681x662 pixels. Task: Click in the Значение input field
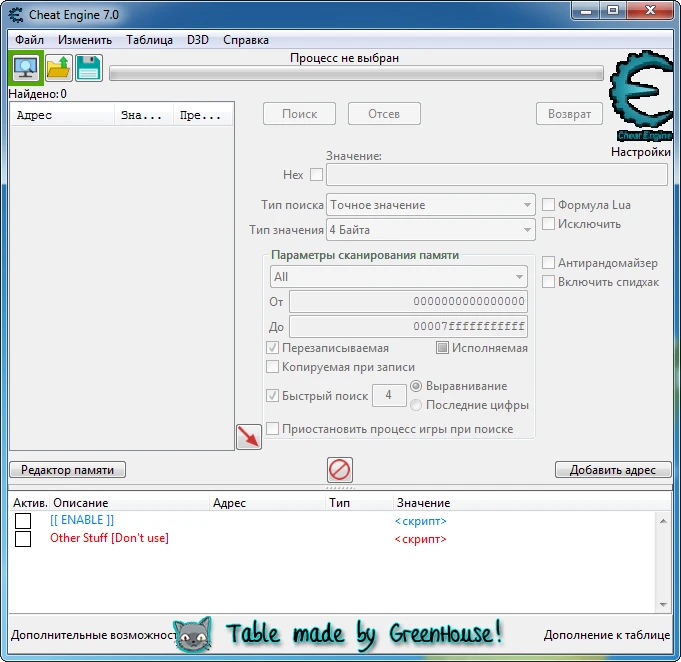(x=497, y=175)
